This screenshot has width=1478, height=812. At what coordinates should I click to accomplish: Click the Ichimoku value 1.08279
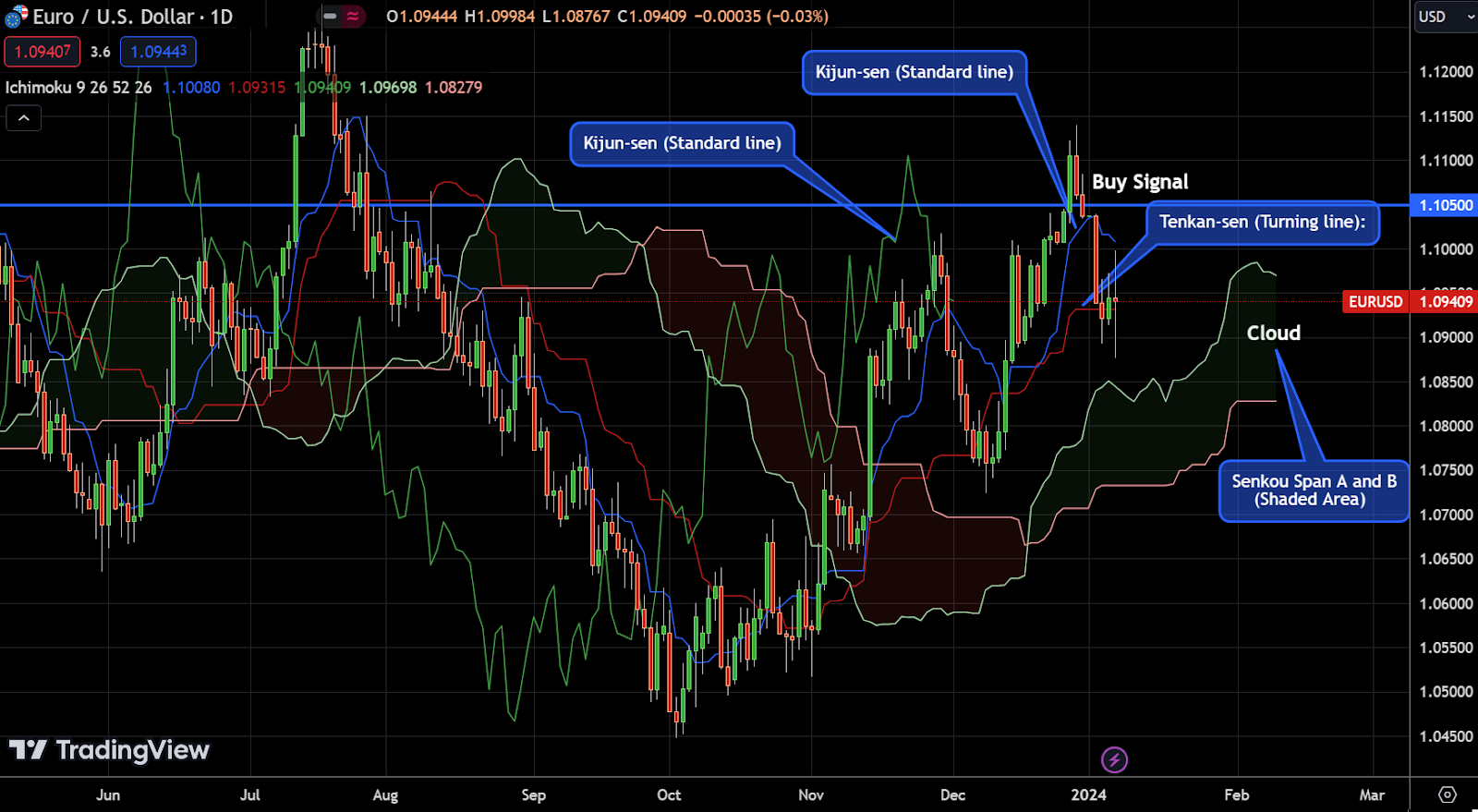pyautogui.click(x=454, y=88)
